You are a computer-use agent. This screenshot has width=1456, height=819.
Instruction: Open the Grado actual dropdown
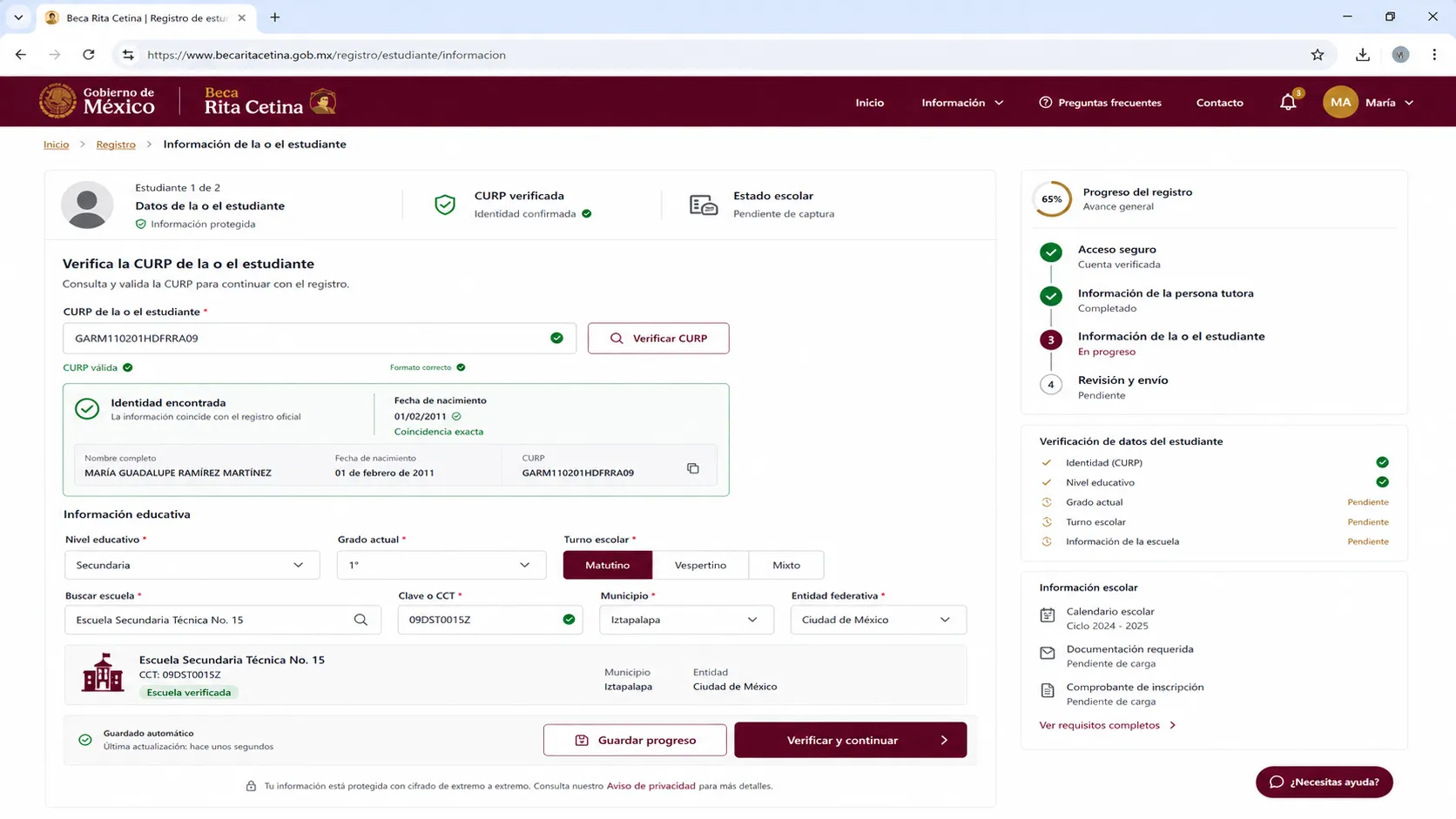coord(442,565)
